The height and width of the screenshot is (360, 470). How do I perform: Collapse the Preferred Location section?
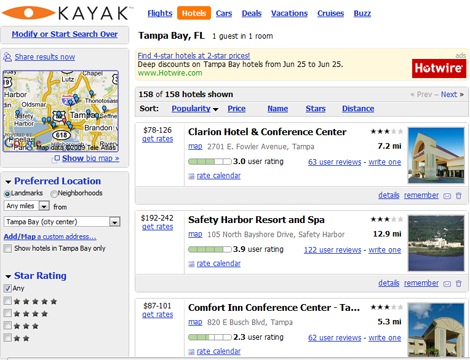click(x=8, y=182)
